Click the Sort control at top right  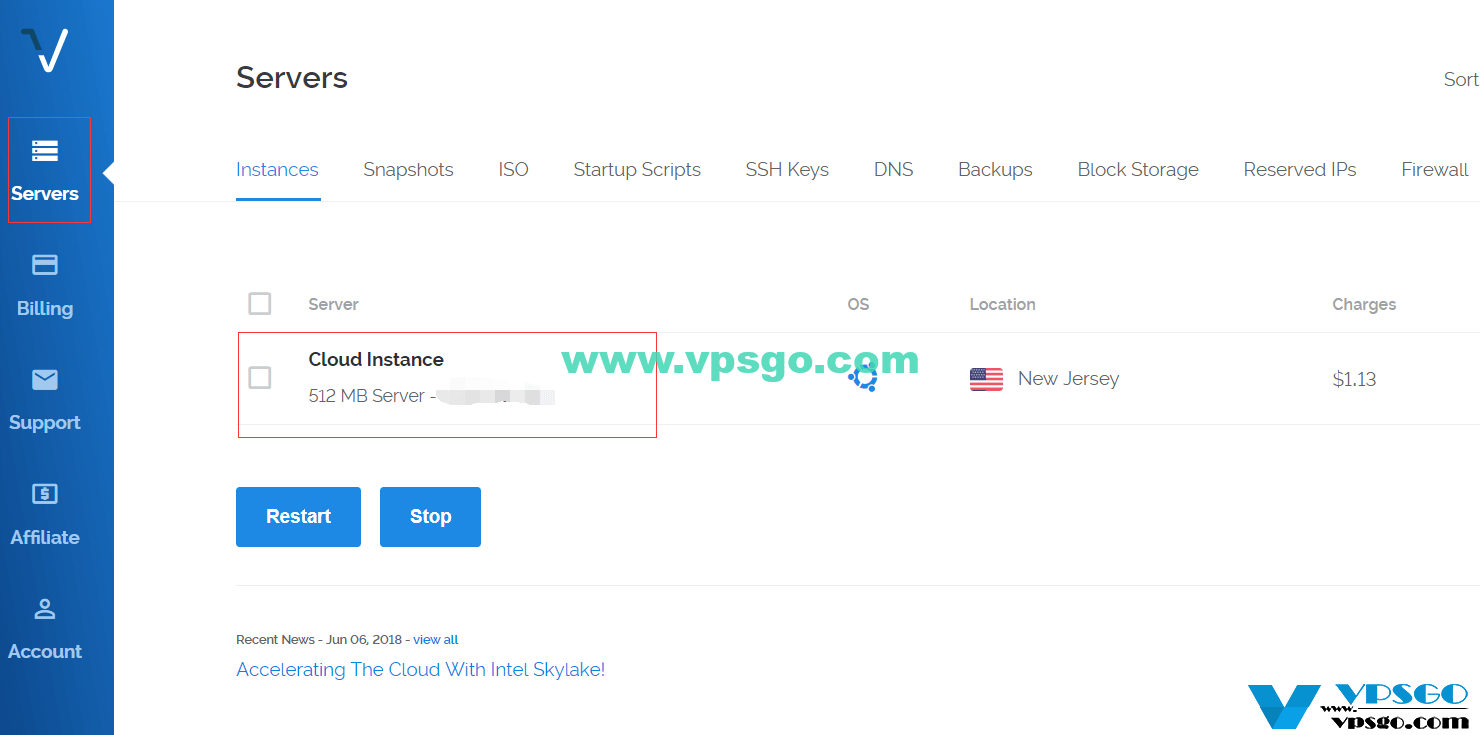click(1461, 80)
